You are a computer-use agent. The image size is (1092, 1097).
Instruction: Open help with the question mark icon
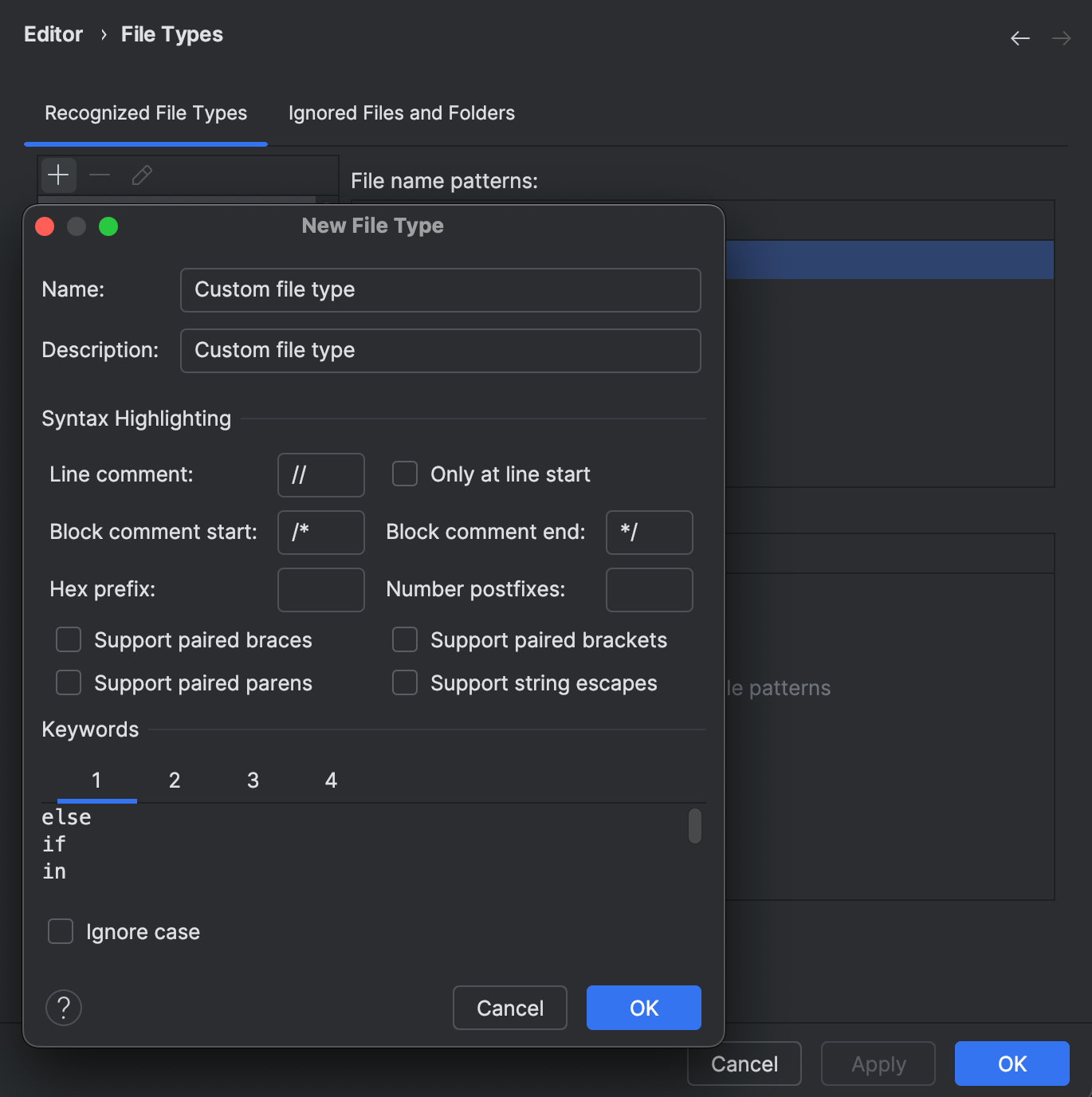tap(64, 1008)
